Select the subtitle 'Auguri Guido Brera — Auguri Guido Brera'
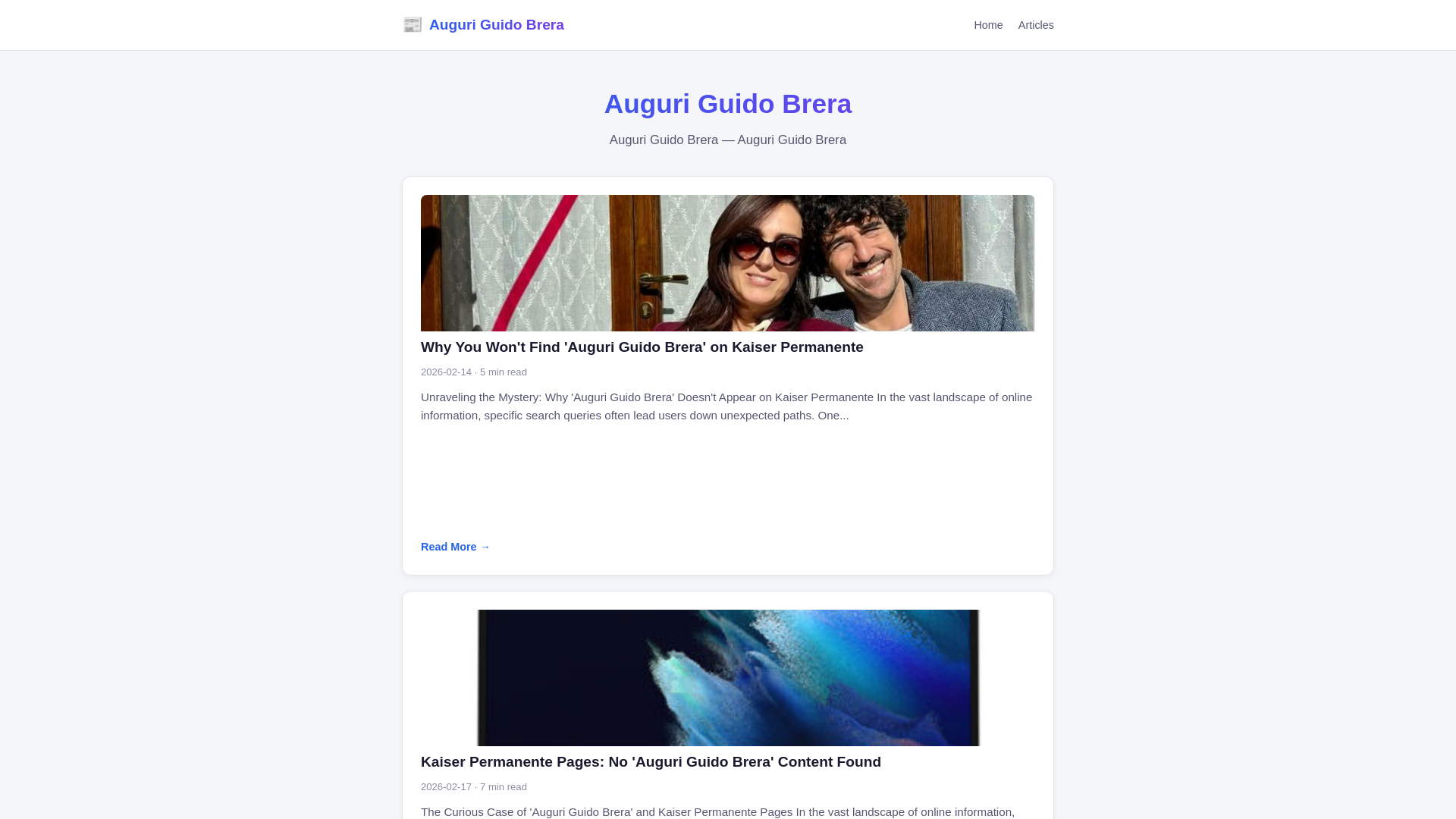Viewport: 1456px width, 819px height. pyautogui.click(x=728, y=140)
